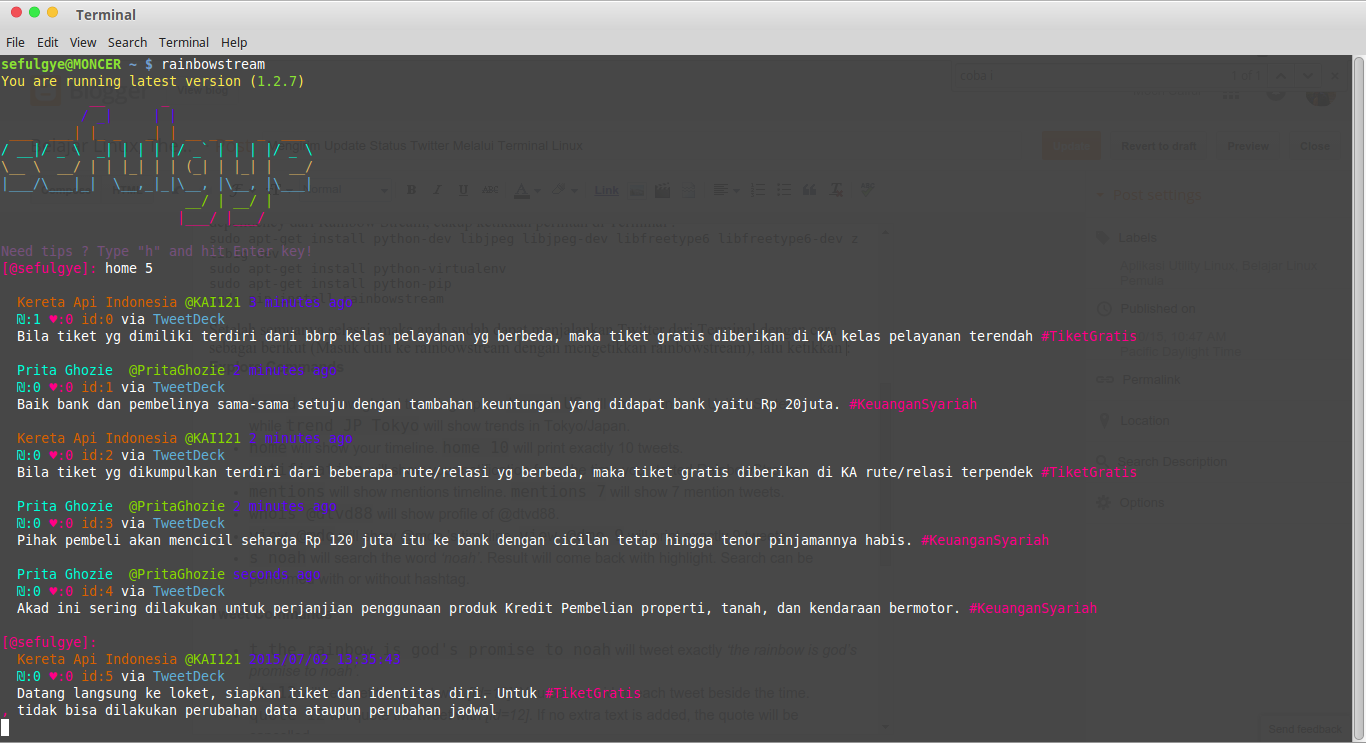Open the Terminal menu in the menu bar
Viewport: 1366px width, 743px height.
183,42
